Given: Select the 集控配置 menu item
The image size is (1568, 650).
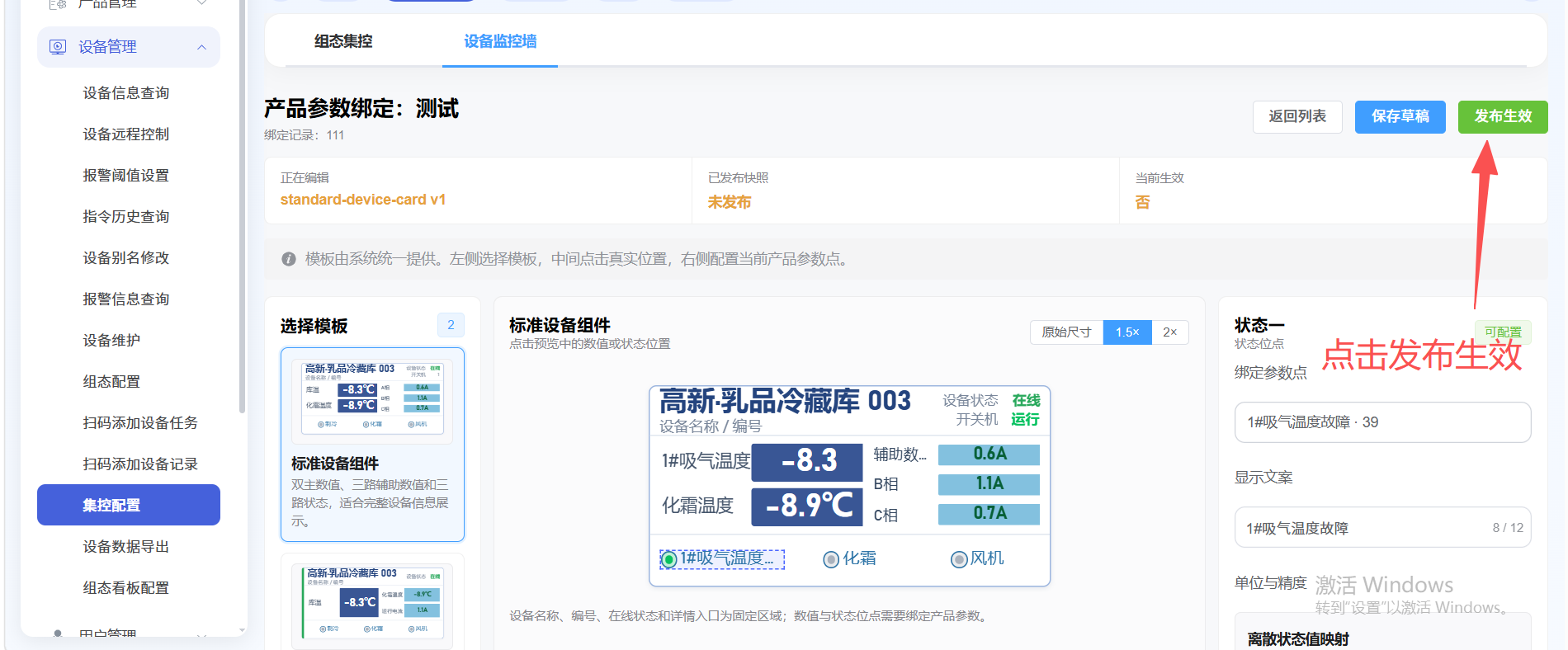Looking at the screenshot, I should [x=129, y=505].
